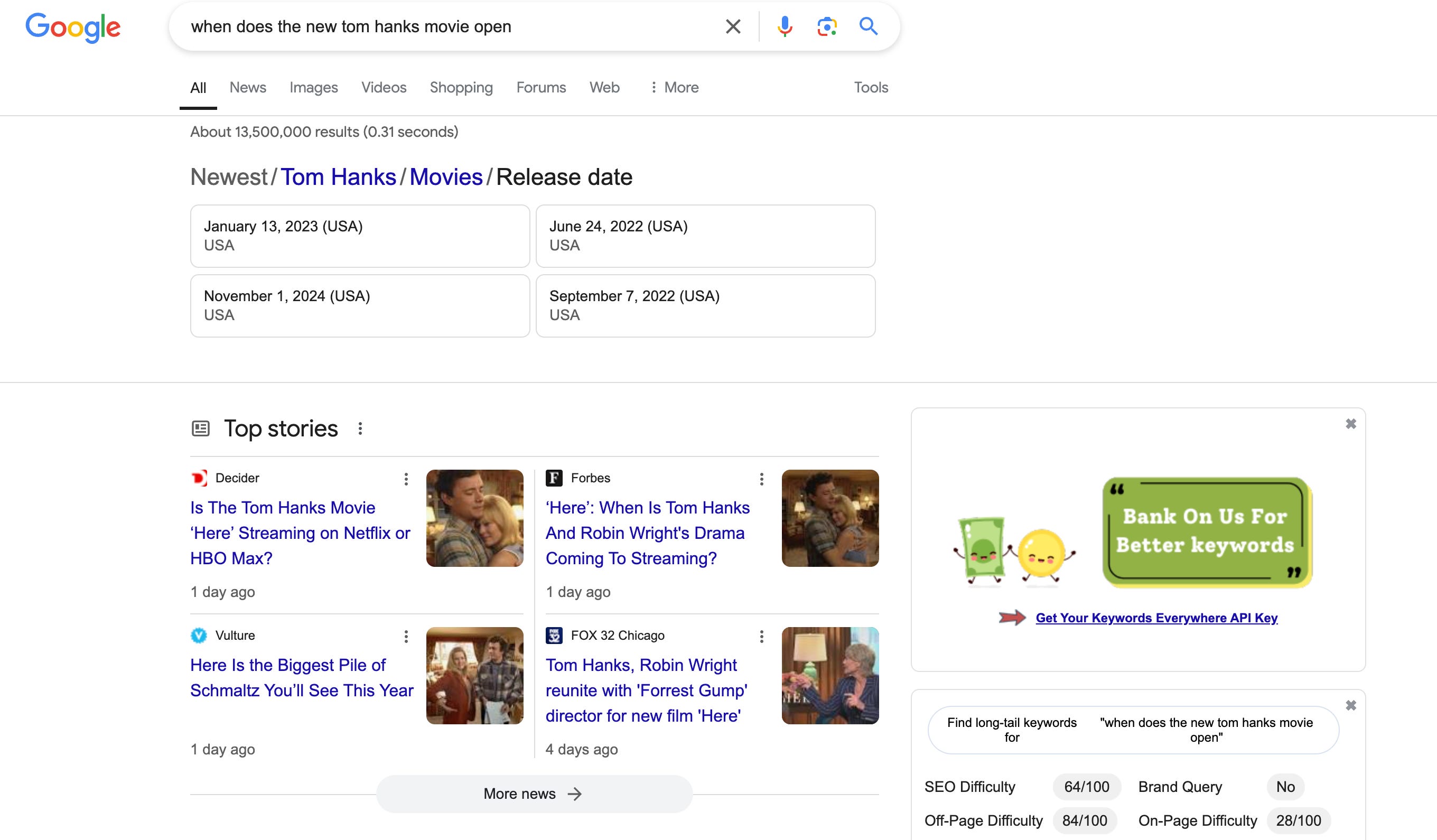Image resolution: width=1437 pixels, height=840 pixels.
Task: Go to Google home via logo
Action: [x=73, y=27]
